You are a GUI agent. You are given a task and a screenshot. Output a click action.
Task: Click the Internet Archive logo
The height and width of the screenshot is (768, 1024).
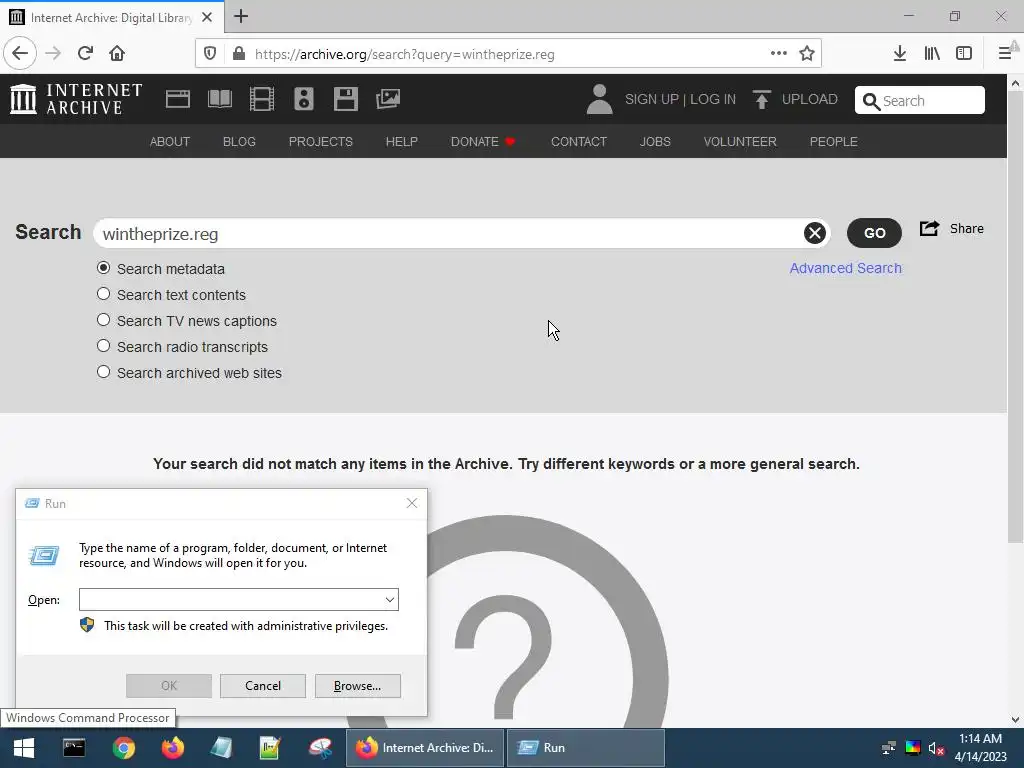pyautogui.click(x=76, y=99)
